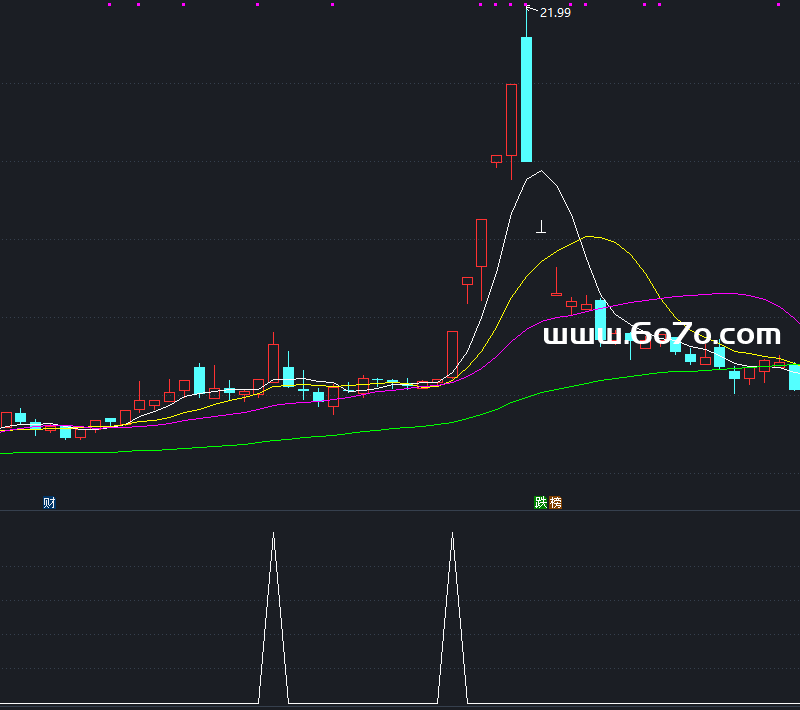Click the blue 财 financial marker icon
The height and width of the screenshot is (710, 800).
(49, 503)
